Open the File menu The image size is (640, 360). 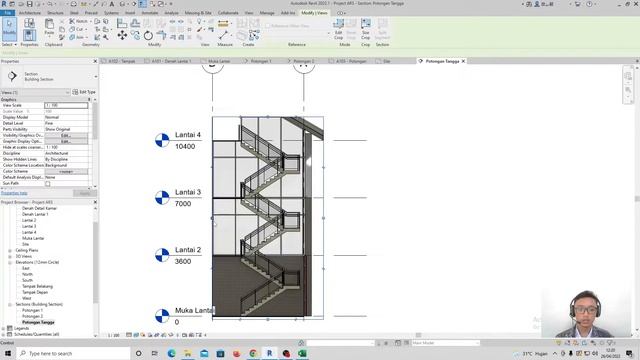click(7, 13)
